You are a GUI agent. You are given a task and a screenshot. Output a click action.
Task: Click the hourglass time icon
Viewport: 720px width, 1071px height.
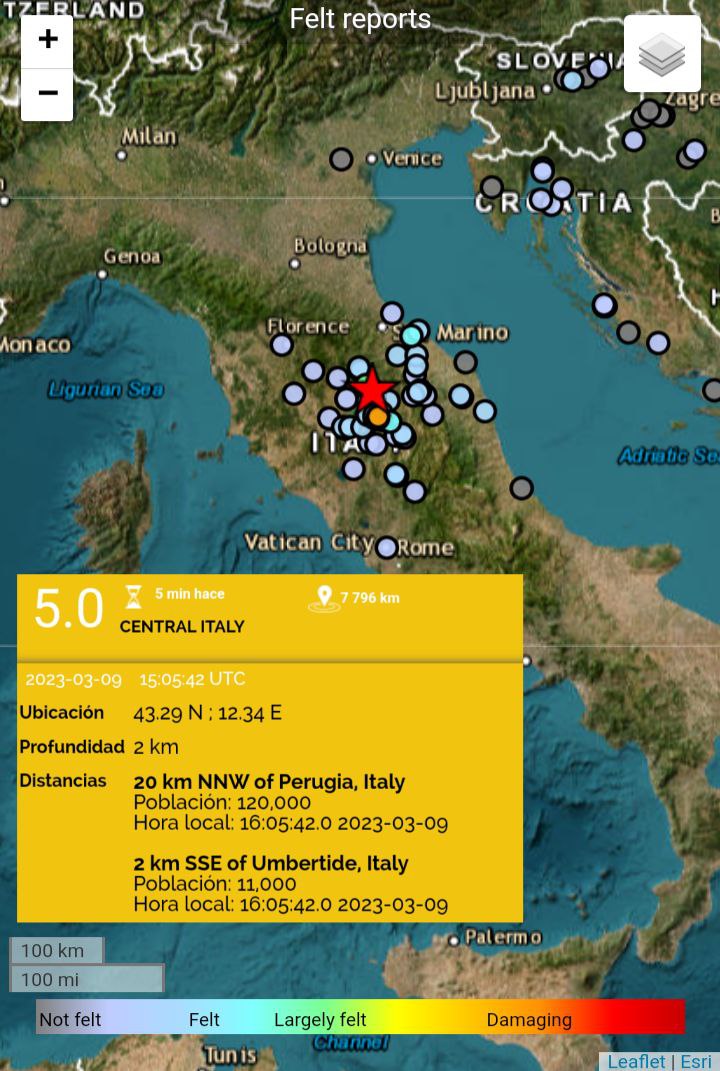click(133, 596)
